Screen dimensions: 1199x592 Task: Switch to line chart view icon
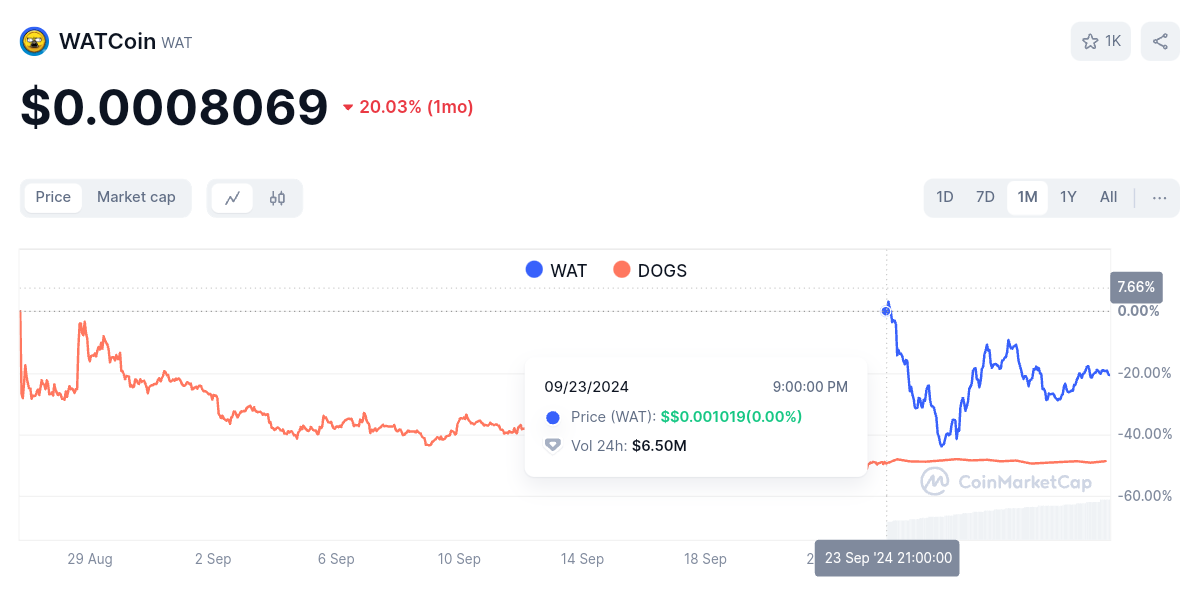pyautogui.click(x=232, y=198)
